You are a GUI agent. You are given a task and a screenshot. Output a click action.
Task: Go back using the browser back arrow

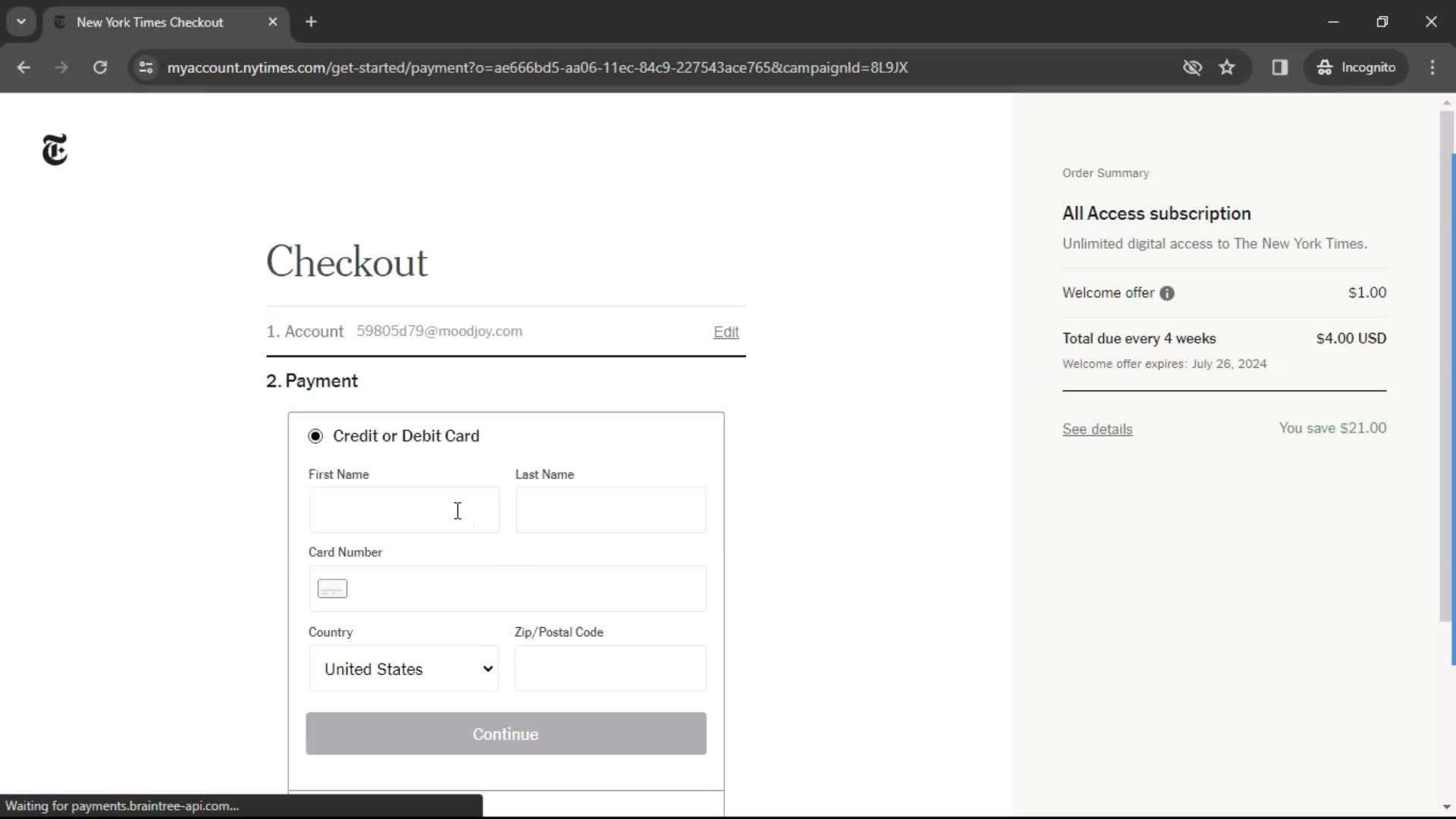click(24, 67)
